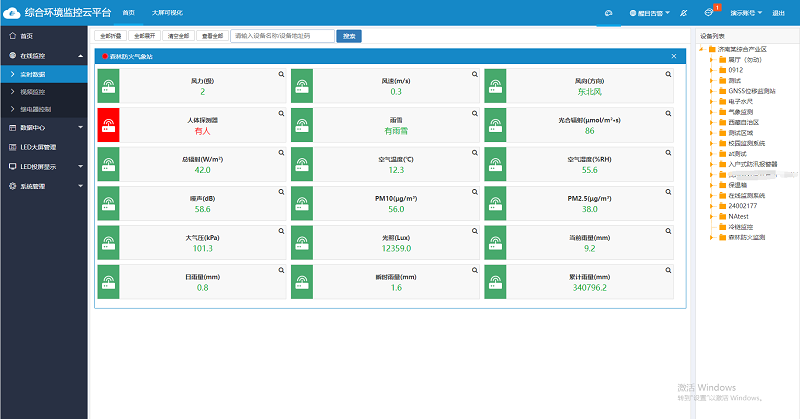Click the dashboard gauge icon in header
800x419 pixels.
tap(608, 13)
